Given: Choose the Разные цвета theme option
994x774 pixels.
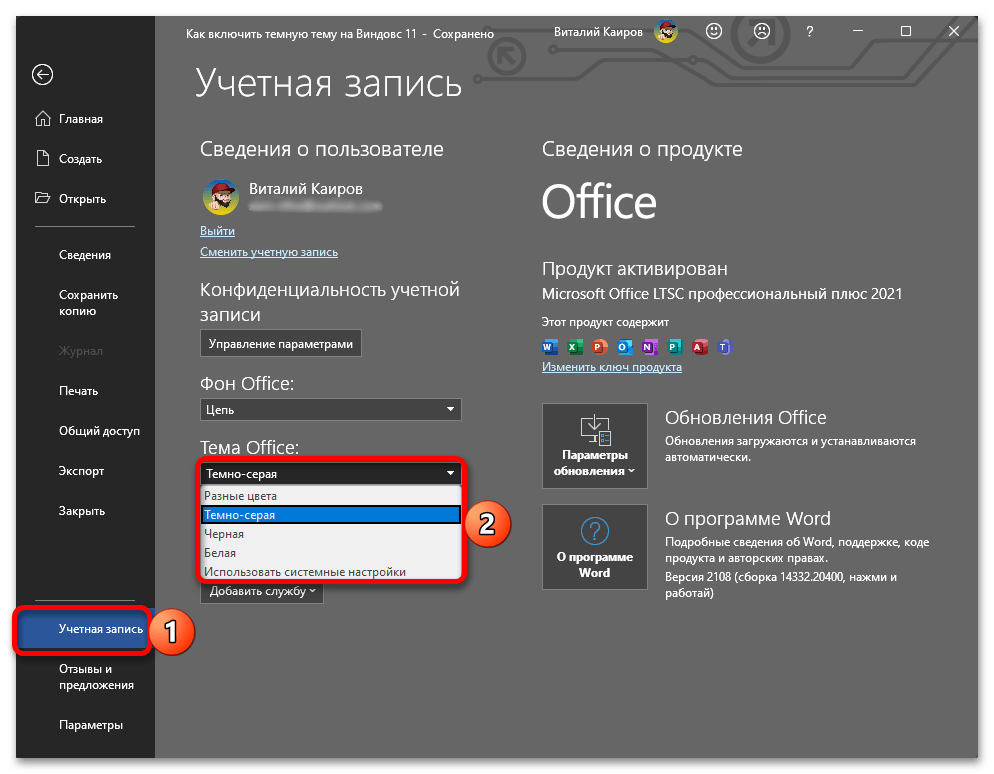Looking at the screenshot, I should (331, 496).
